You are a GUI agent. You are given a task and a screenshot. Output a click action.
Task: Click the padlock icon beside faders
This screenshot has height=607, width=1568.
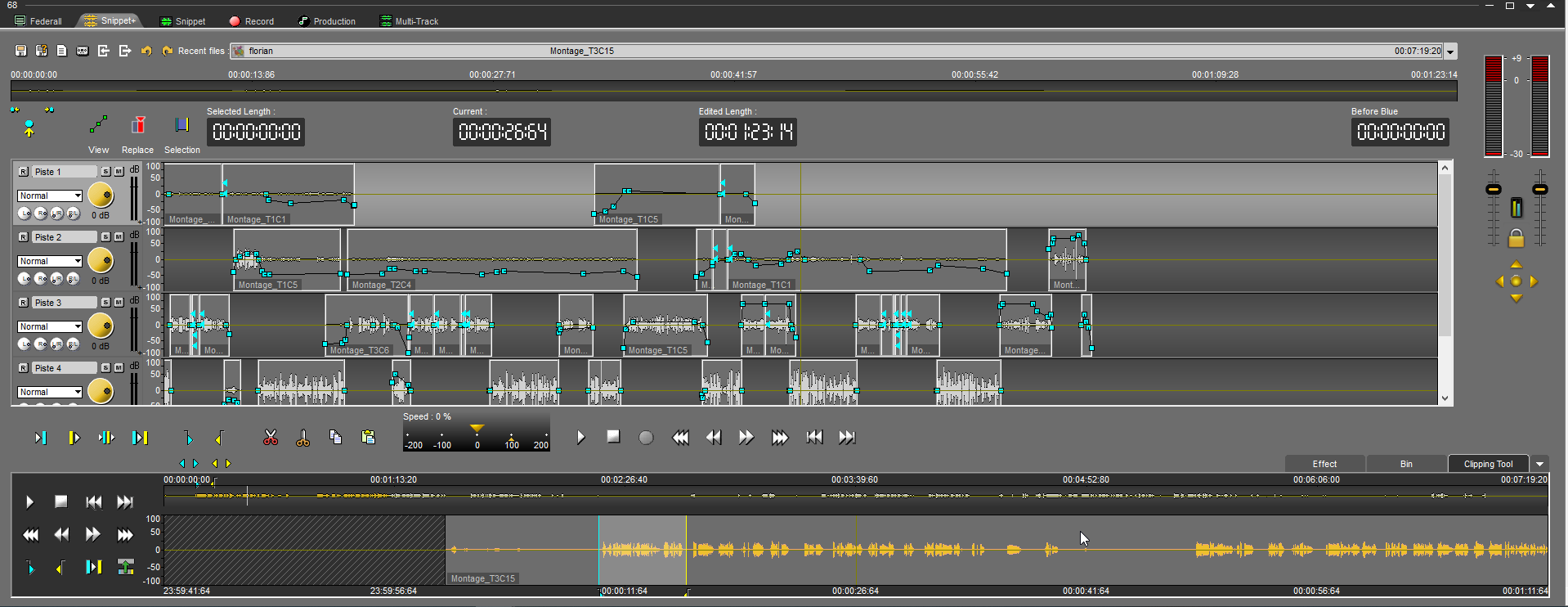click(x=1516, y=238)
